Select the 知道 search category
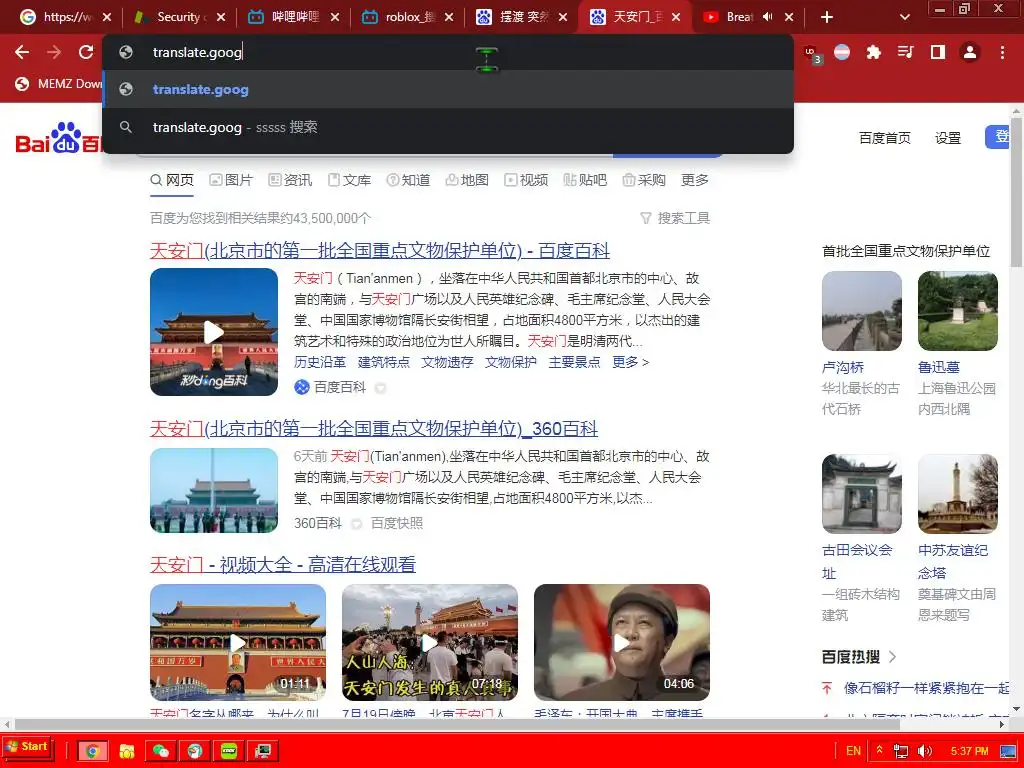Image resolution: width=1024 pixels, height=768 pixels. click(408, 180)
